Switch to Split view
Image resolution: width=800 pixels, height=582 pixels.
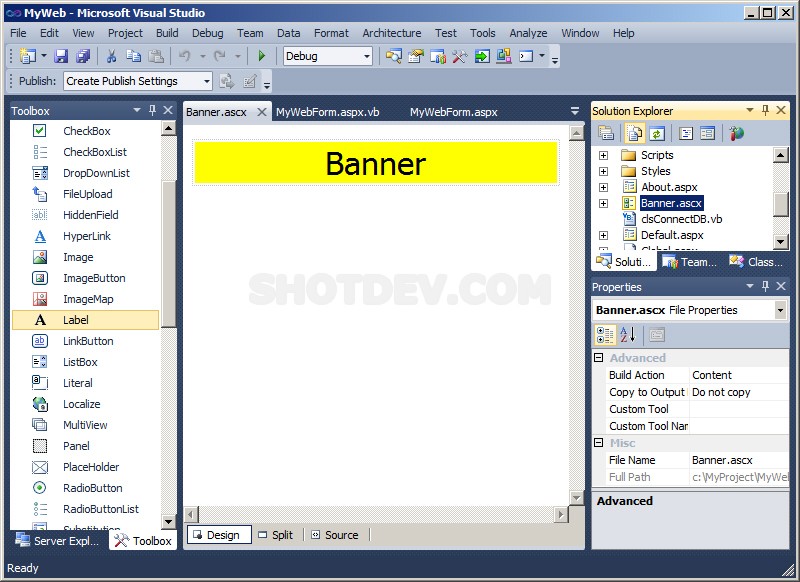point(276,535)
